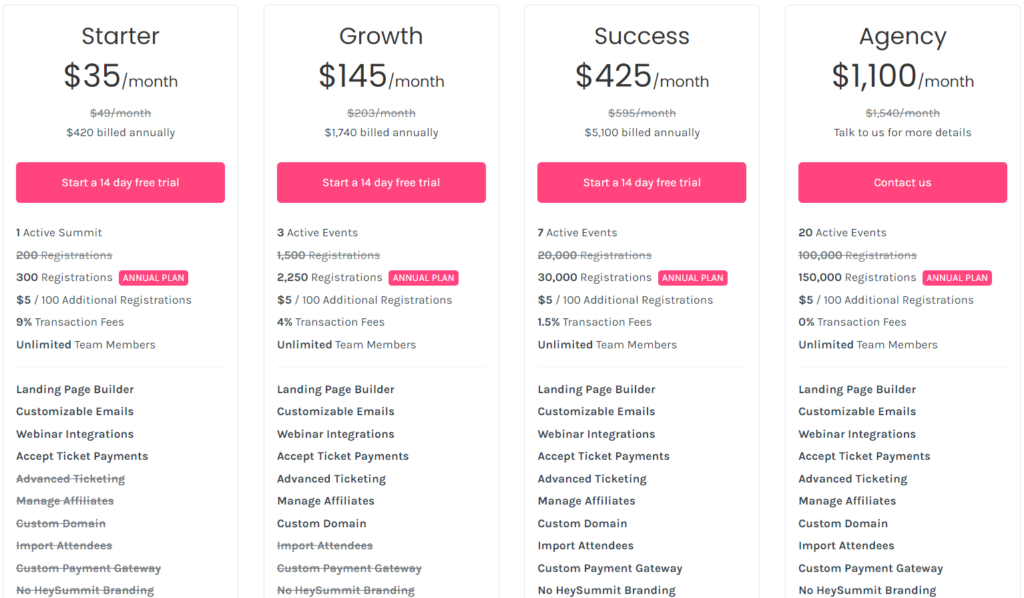The height and width of the screenshot is (598, 1024).
Task: Click 'Talk to us for more details' text
Action: [x=903, y=133]
